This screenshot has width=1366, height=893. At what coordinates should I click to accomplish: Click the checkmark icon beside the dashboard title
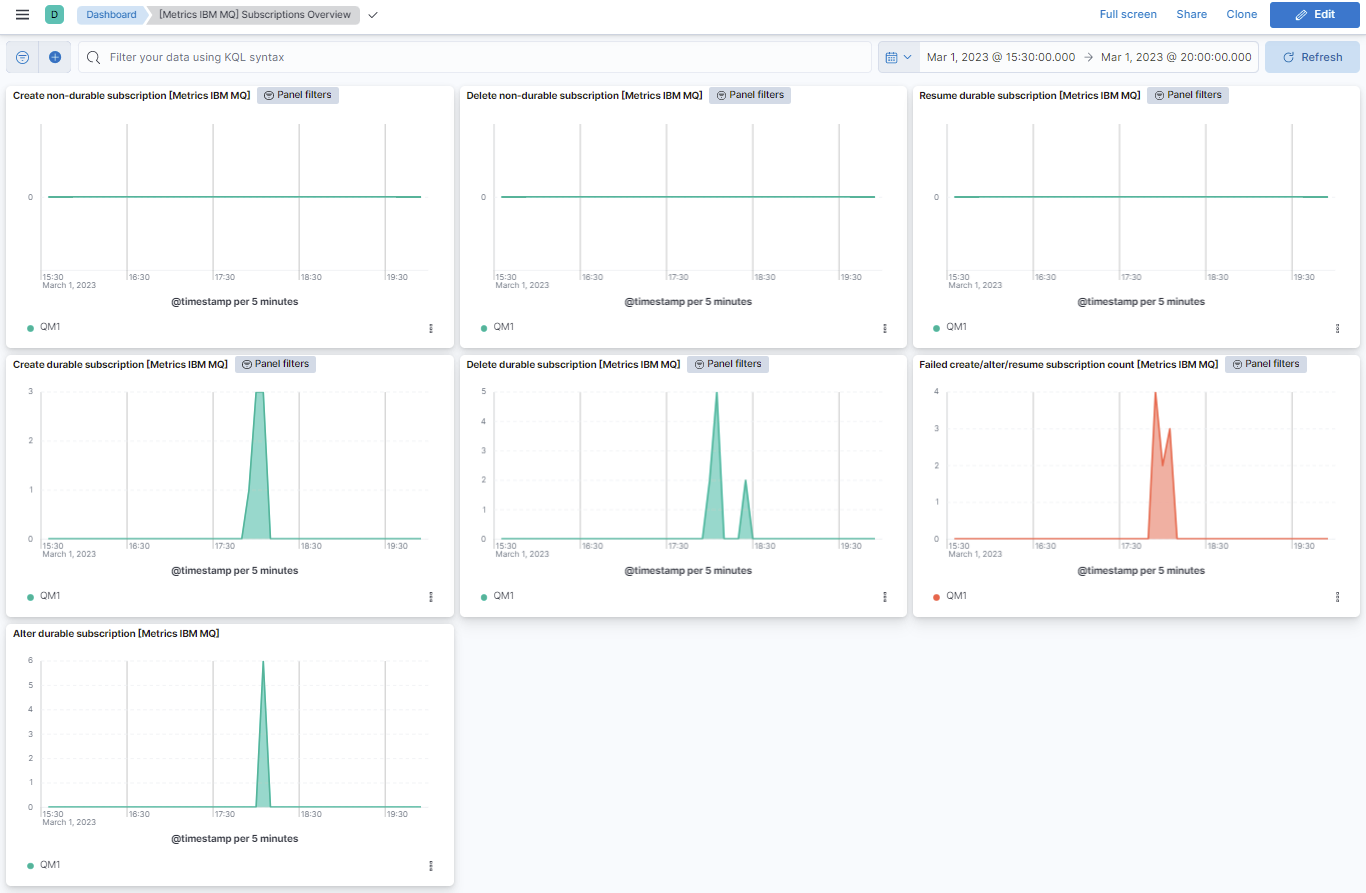pos(373,15)
